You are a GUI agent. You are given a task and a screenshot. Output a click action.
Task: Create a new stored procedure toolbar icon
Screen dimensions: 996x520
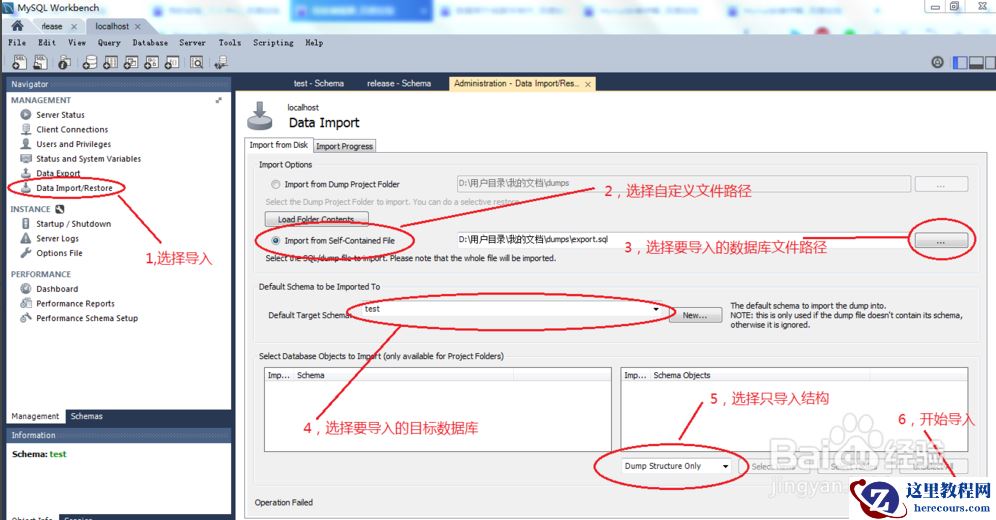click(151, 62)
